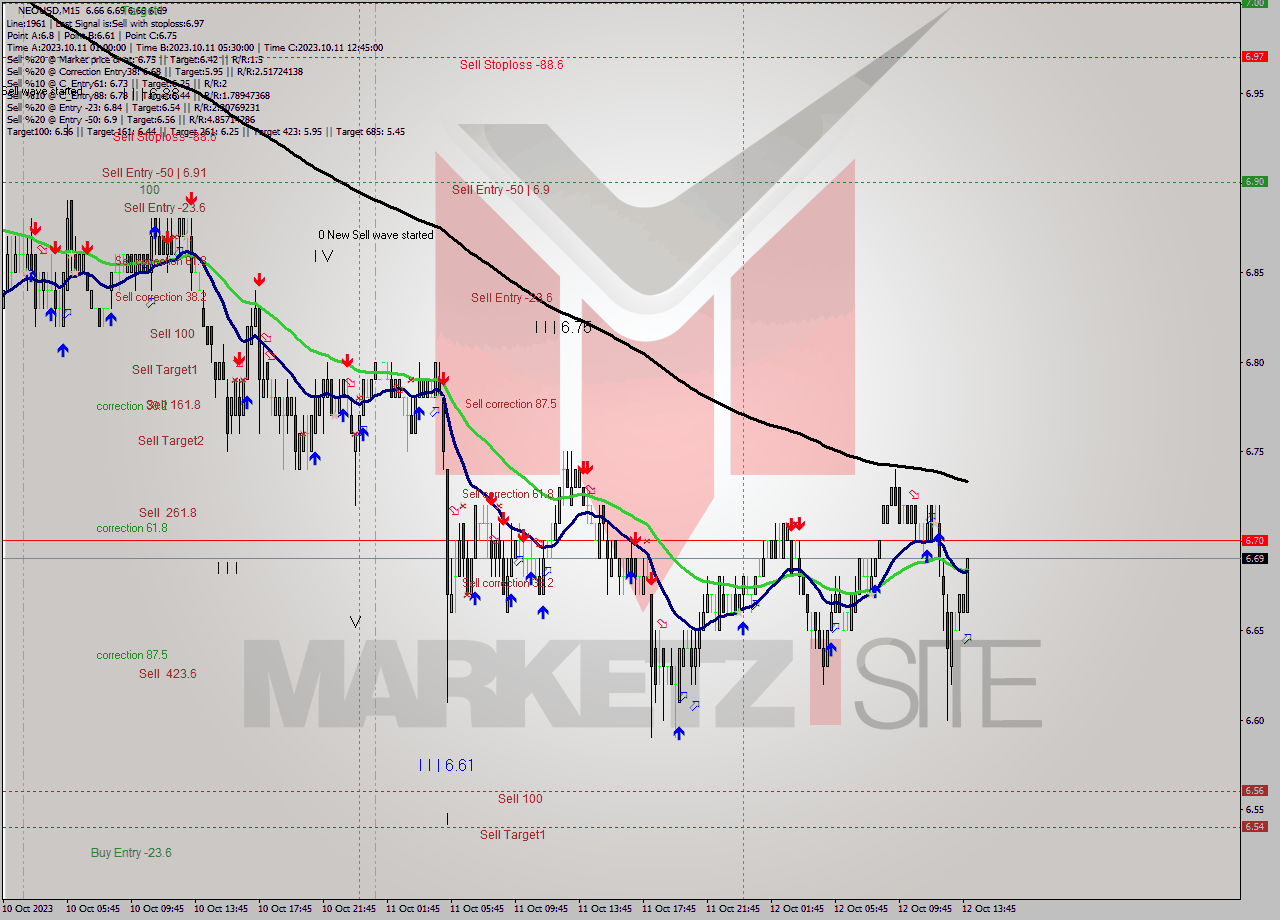Click the red 6.97 price tag on the price axis

(x=1254, y=57)
